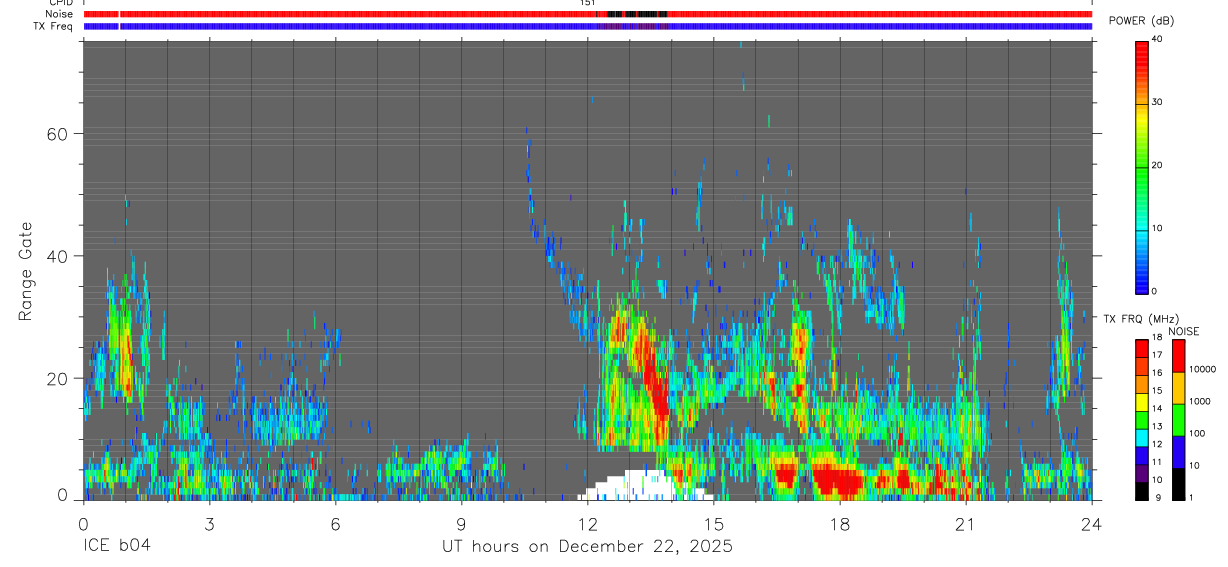Click the 17 label on TX FRQ scale
The height and width of the screenshot is (567, 1228).
pyautogui.click(x=1157, y=355)
